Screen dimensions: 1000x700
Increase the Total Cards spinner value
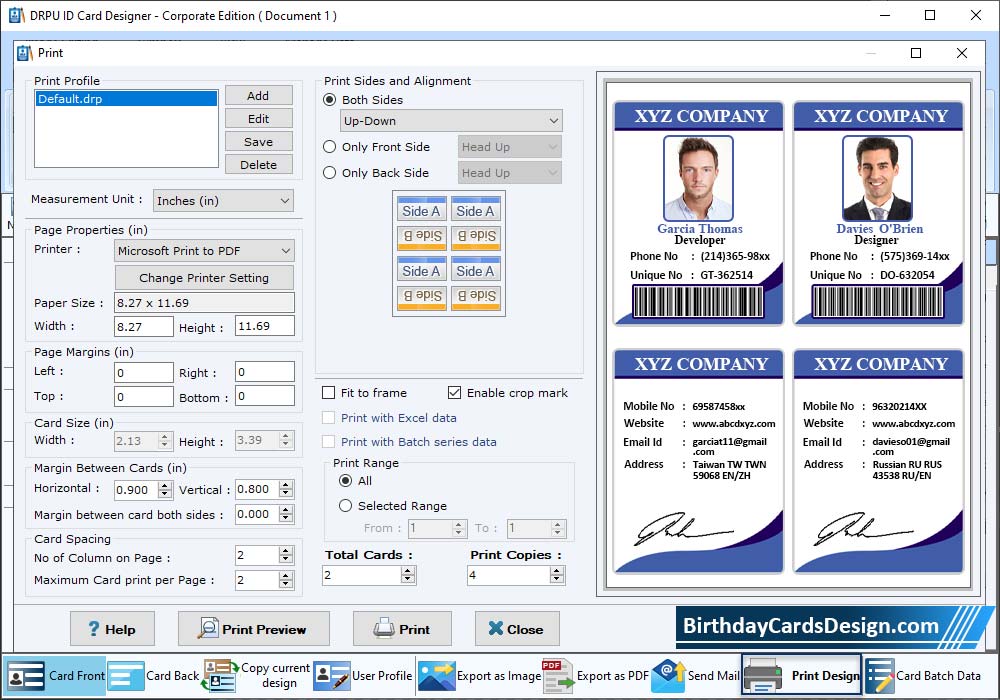coord(408,571)
